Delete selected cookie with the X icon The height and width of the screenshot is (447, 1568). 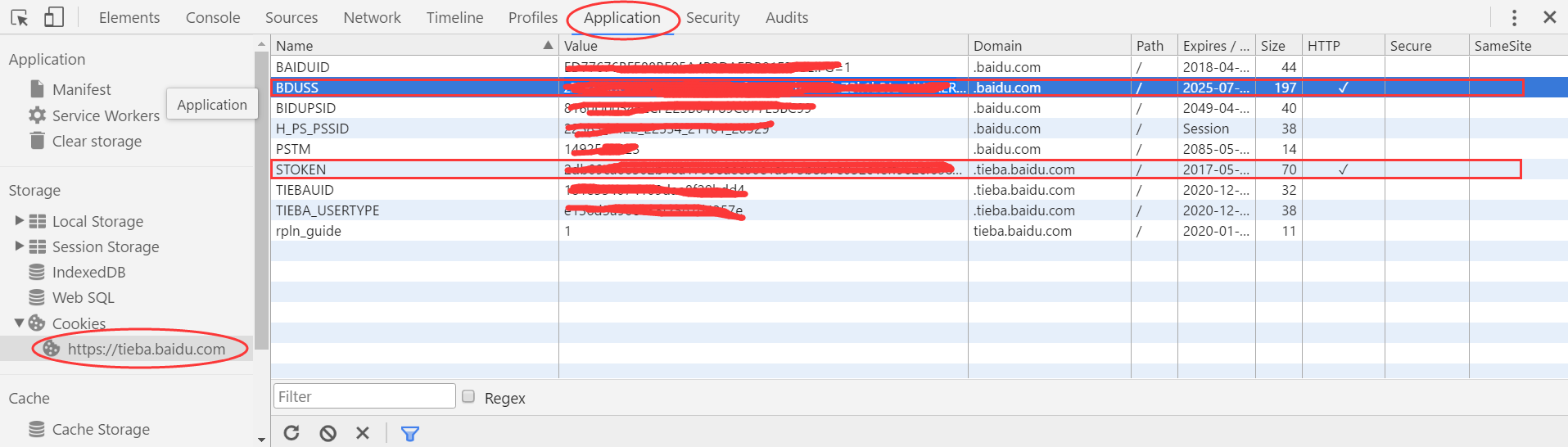[363, 433]
